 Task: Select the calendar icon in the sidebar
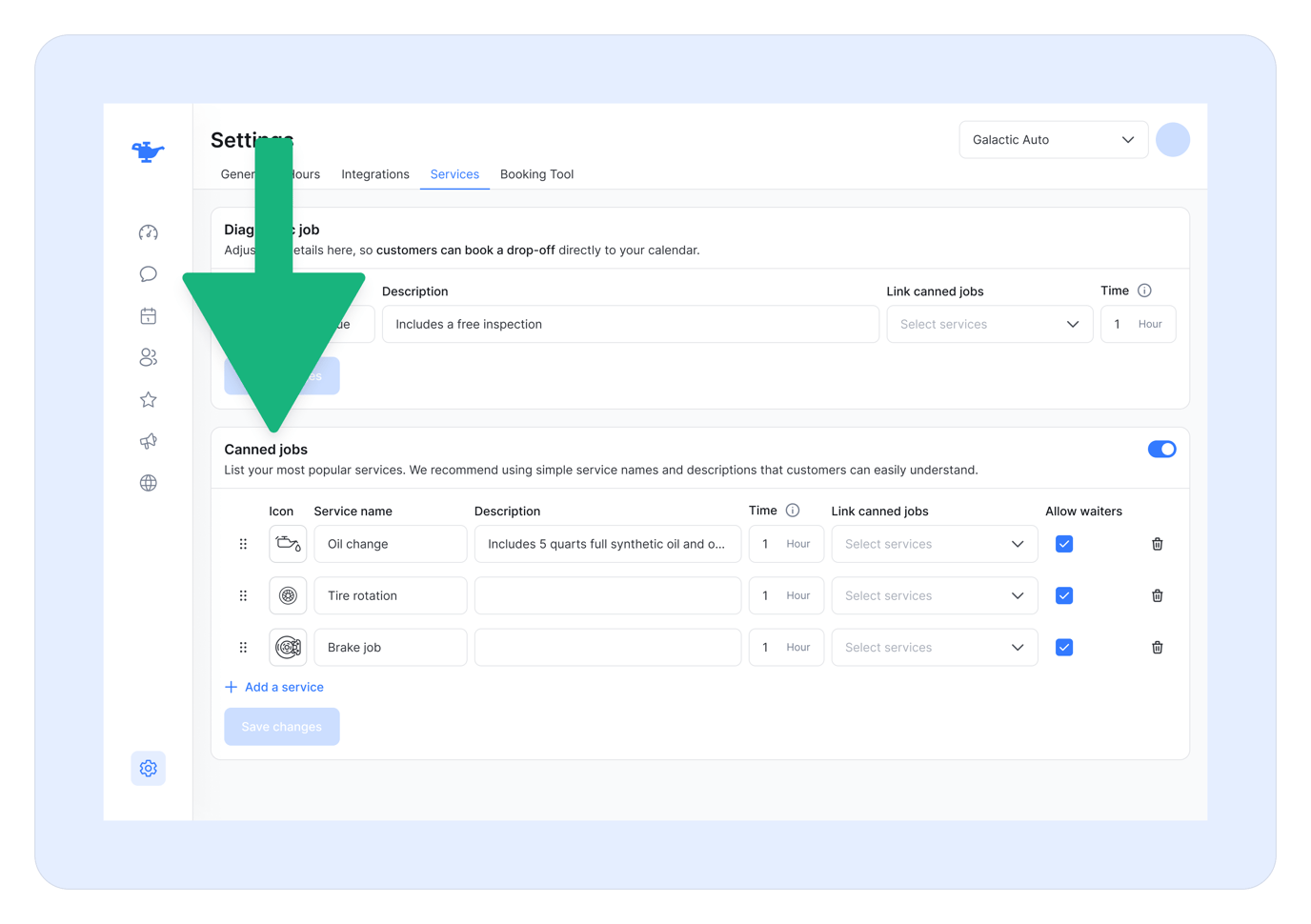point(148,315)
